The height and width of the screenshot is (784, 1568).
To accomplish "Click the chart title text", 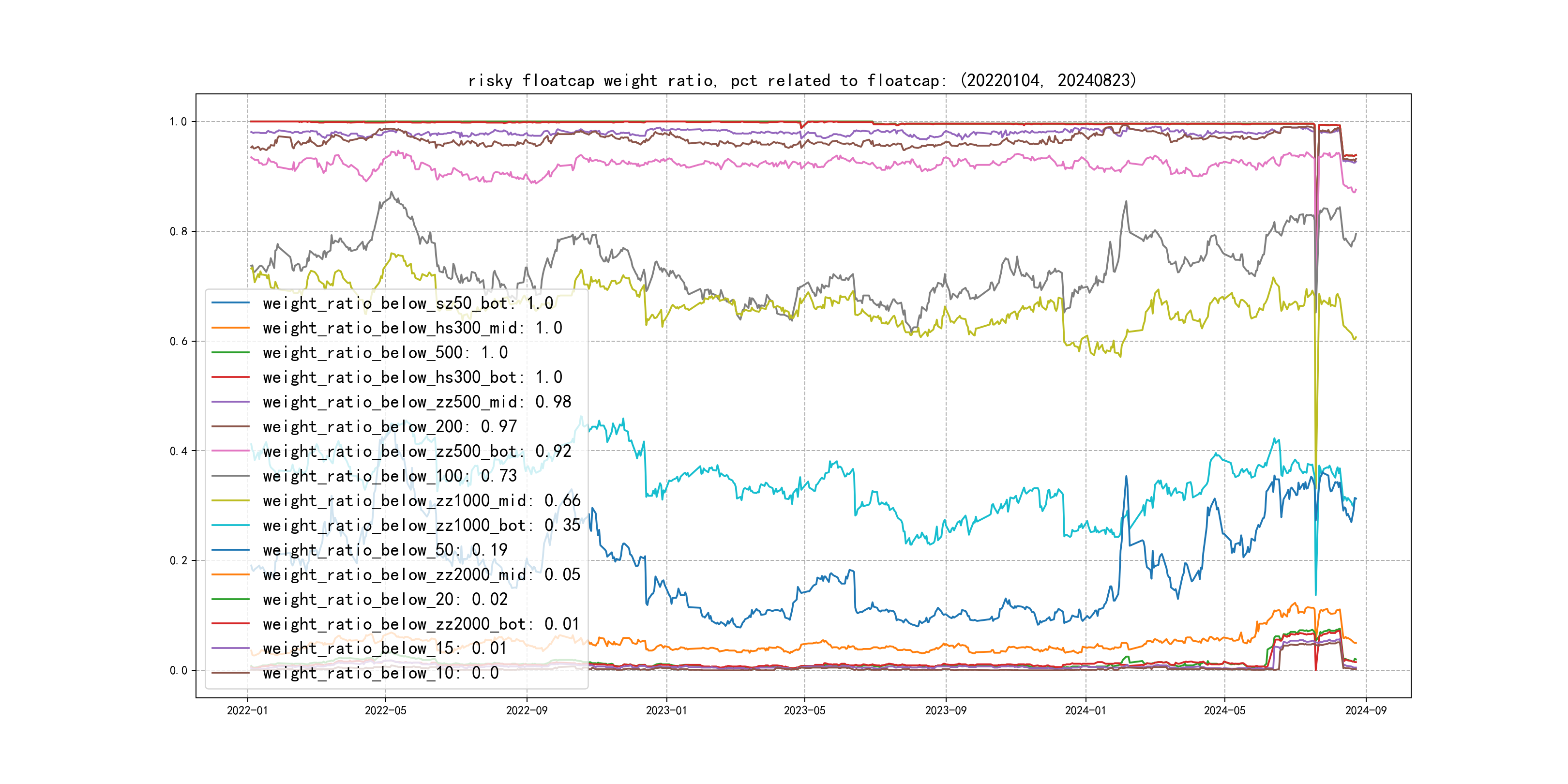I will (801, 80).
